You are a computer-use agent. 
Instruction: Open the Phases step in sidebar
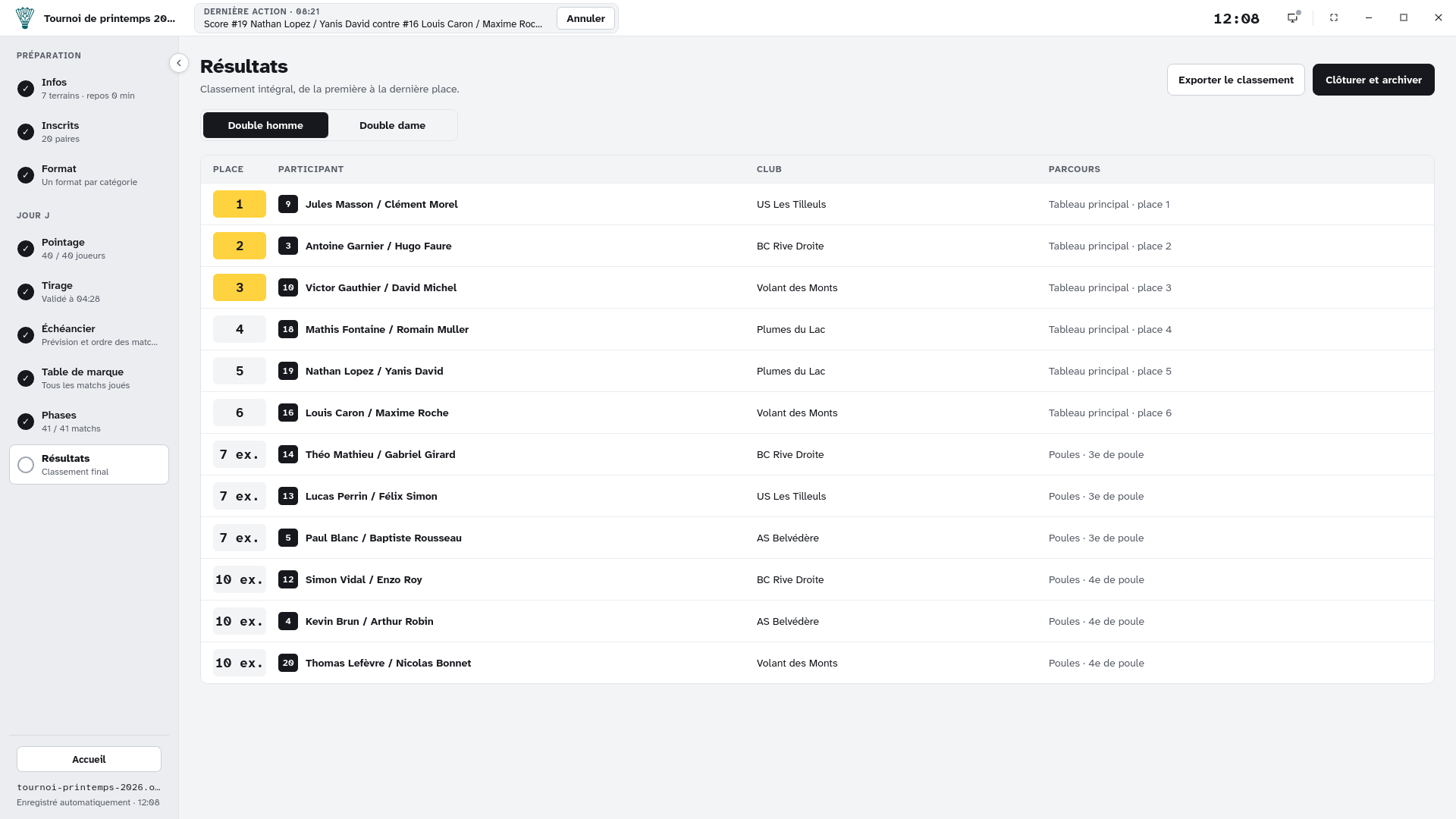click(89, 422)
